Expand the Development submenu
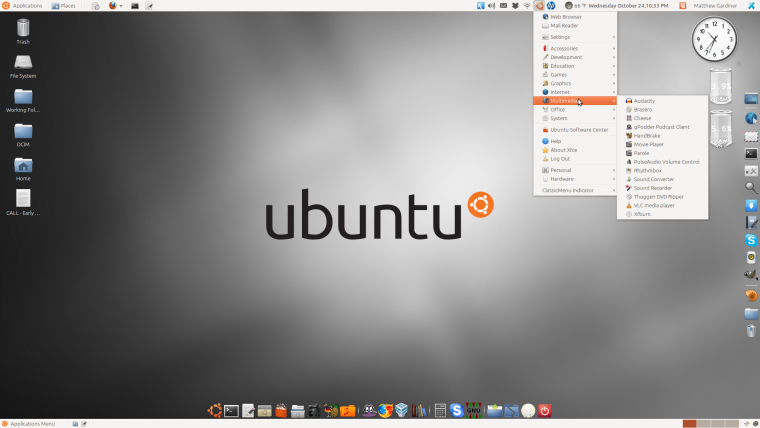 point(575,57)
